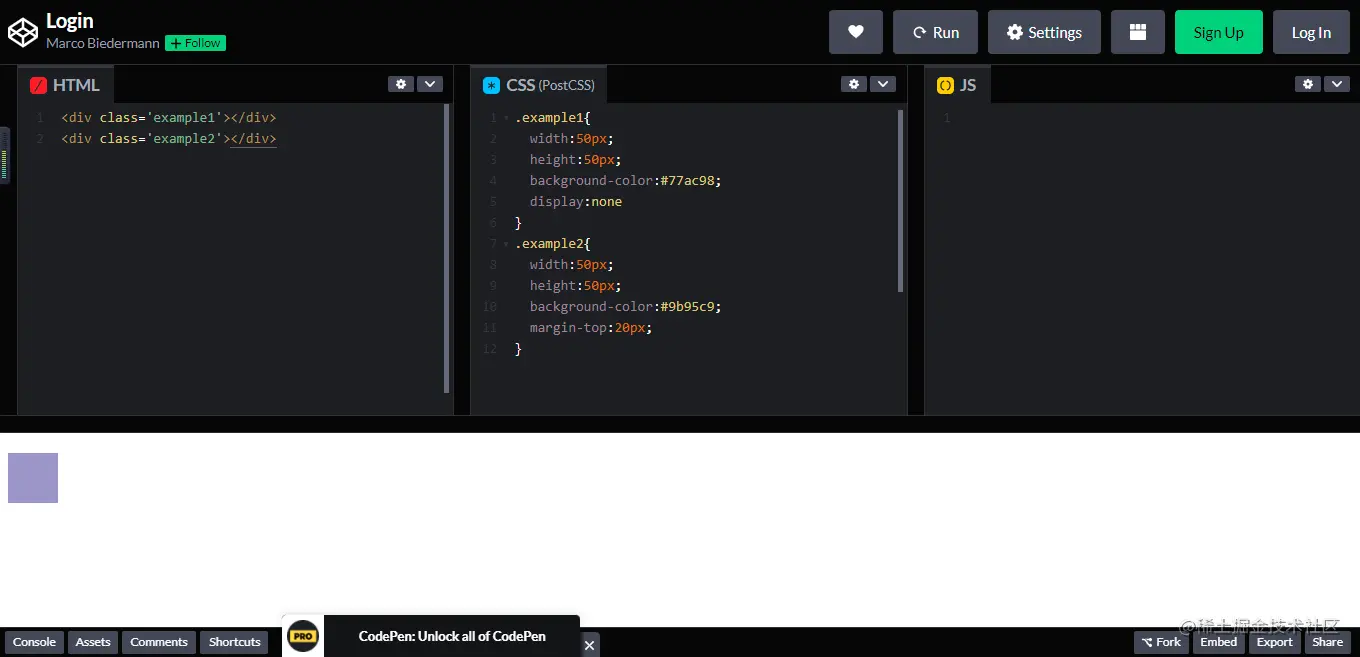Open the Comments panel
The height and width of the screenshot is (657, 1360).
[x=159, y=642]
